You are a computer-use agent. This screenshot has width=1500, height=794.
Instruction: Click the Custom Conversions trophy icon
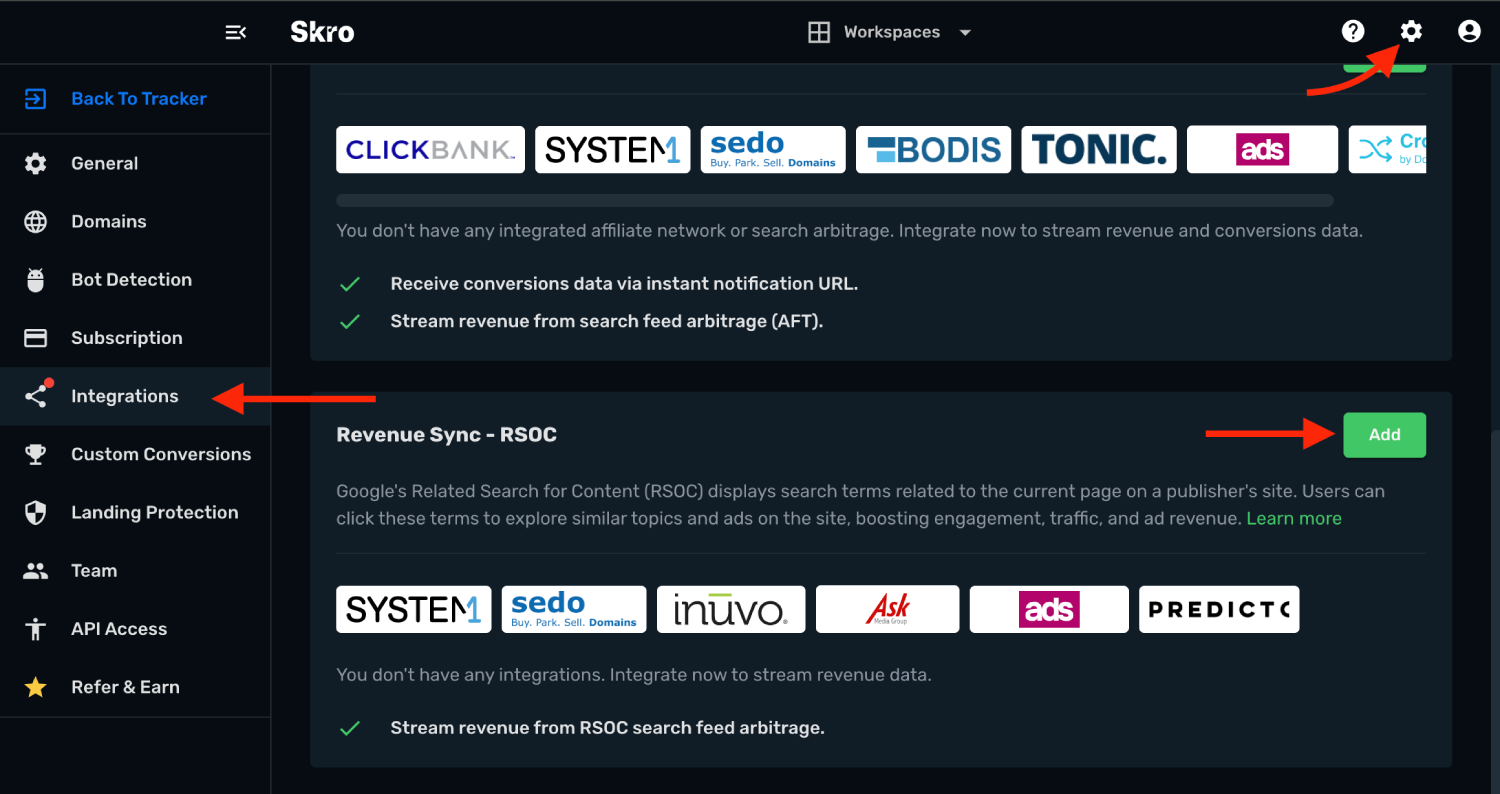[36, 454]
